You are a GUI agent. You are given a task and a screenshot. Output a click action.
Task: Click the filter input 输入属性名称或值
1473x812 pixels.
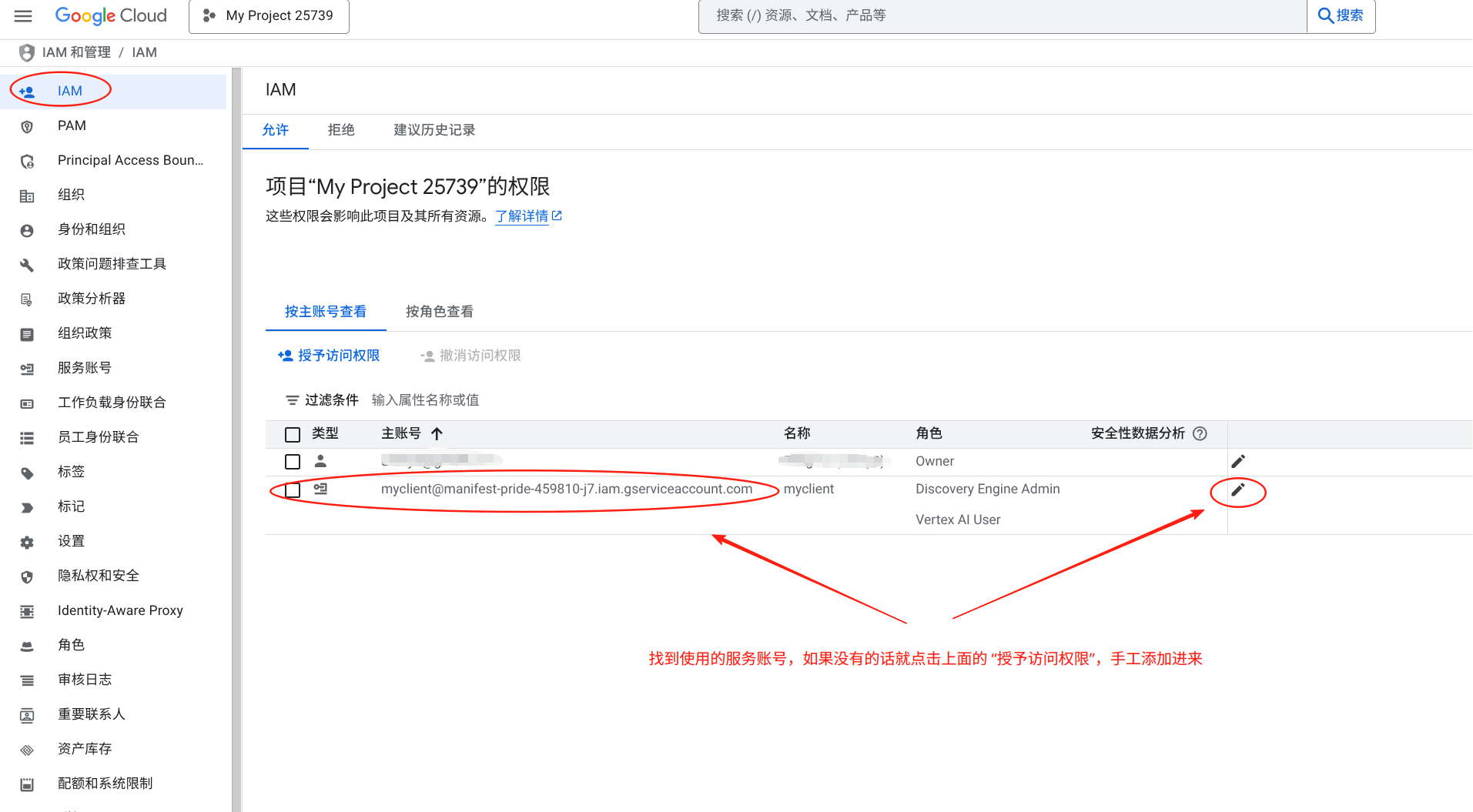coord(425,400)
